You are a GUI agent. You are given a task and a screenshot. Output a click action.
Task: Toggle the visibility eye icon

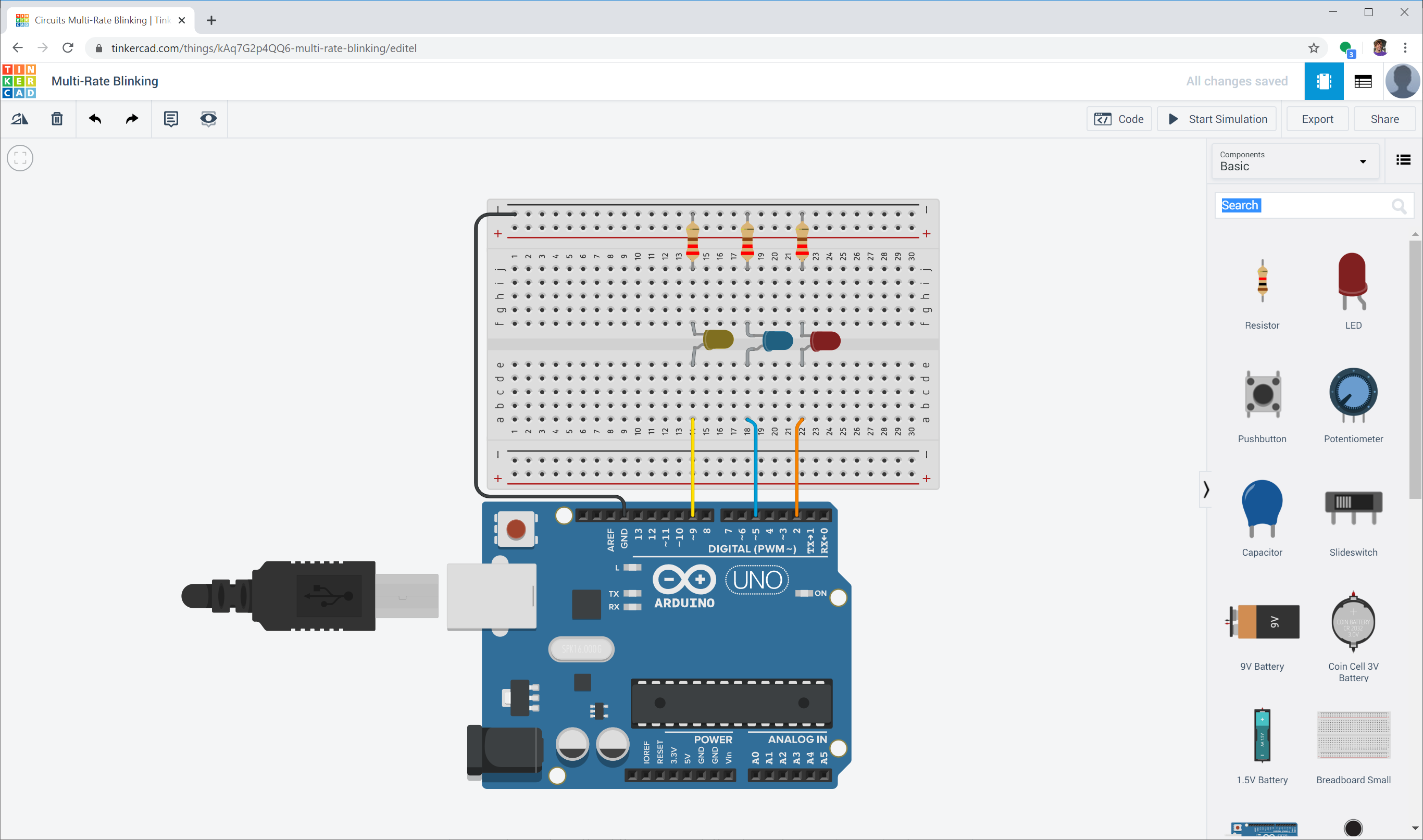pos(209,119)
